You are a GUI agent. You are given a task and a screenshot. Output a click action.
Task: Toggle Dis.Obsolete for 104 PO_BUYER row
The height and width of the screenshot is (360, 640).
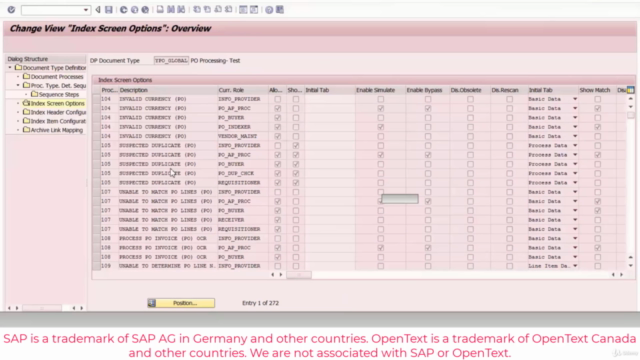pyautogui.click(x=470, y=118)
